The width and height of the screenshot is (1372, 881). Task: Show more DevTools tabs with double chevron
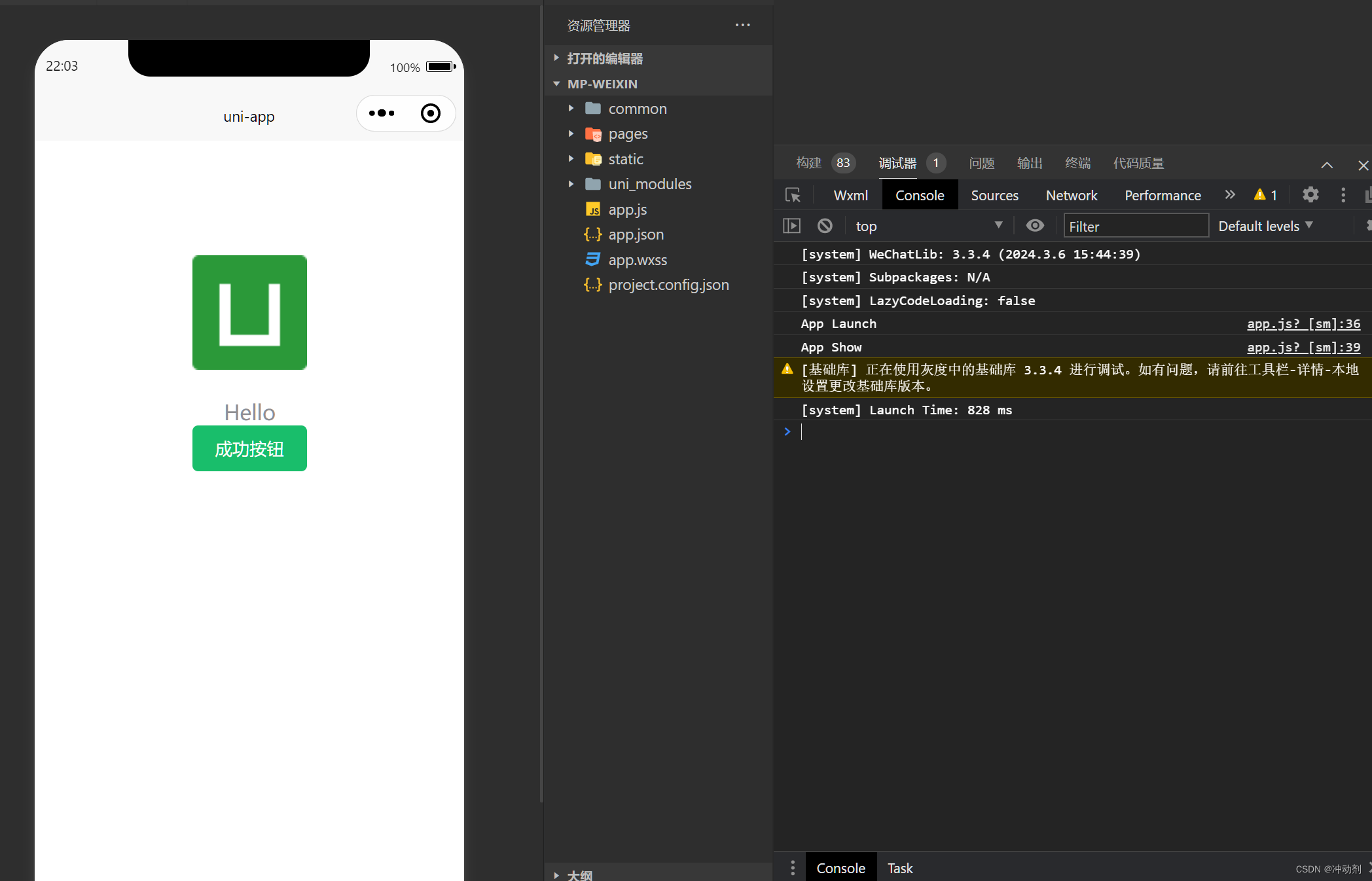[x=1230, y=195]
